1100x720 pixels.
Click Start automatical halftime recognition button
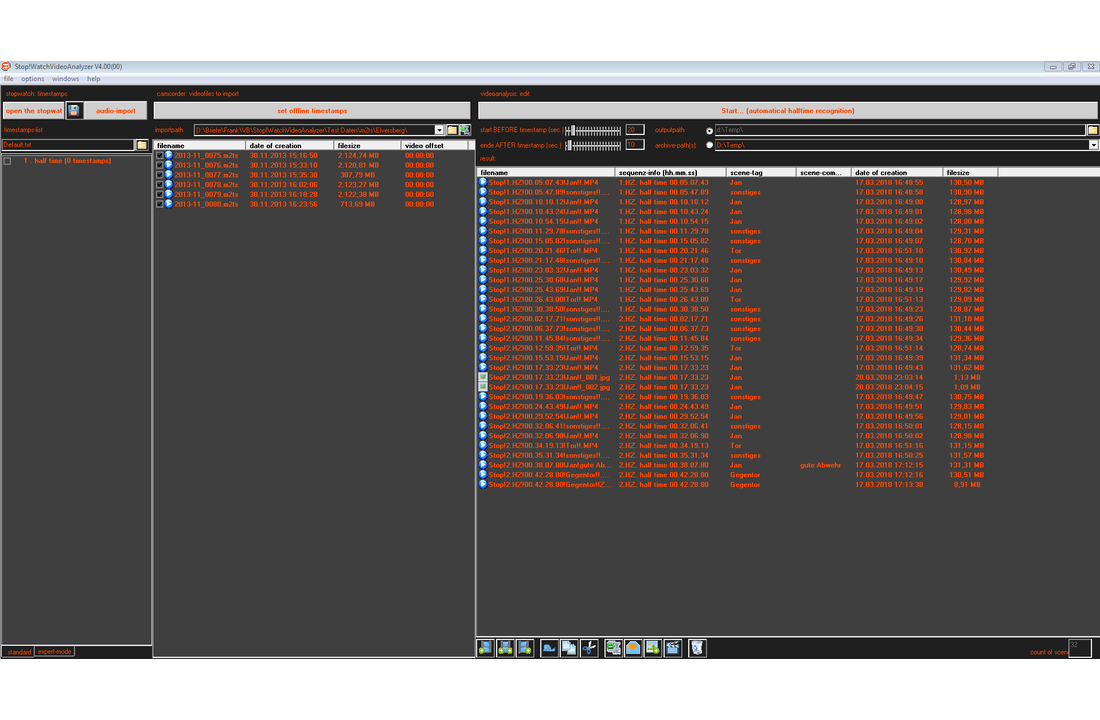point(788,111)
